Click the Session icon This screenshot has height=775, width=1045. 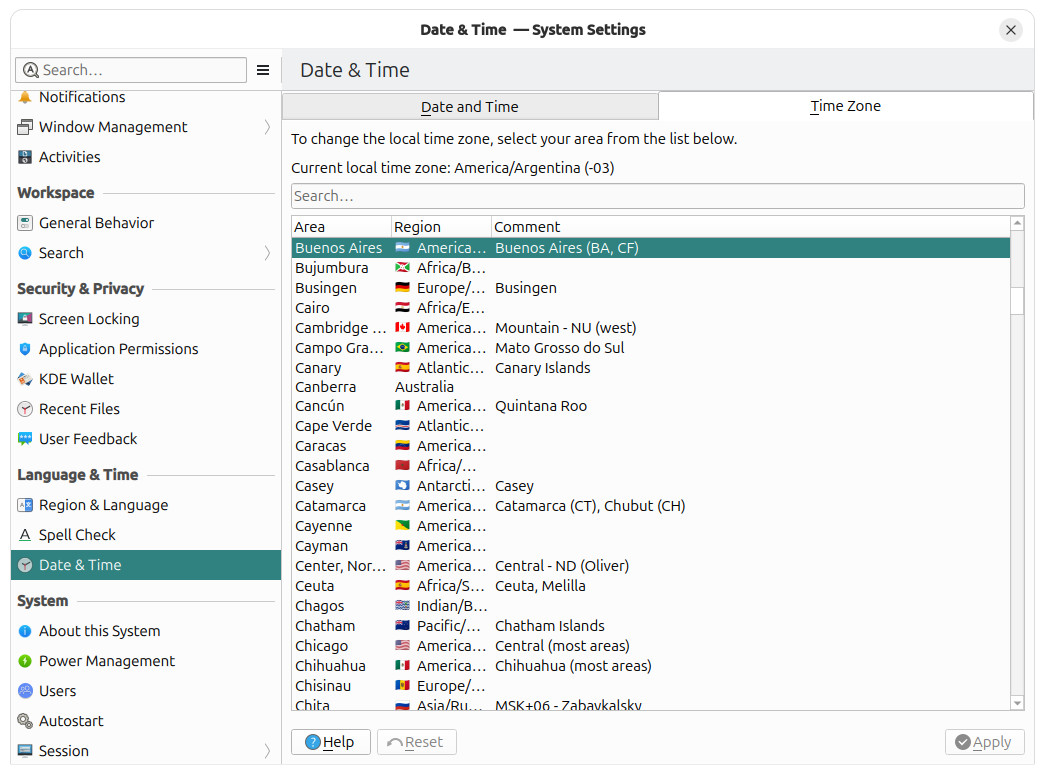25,750
